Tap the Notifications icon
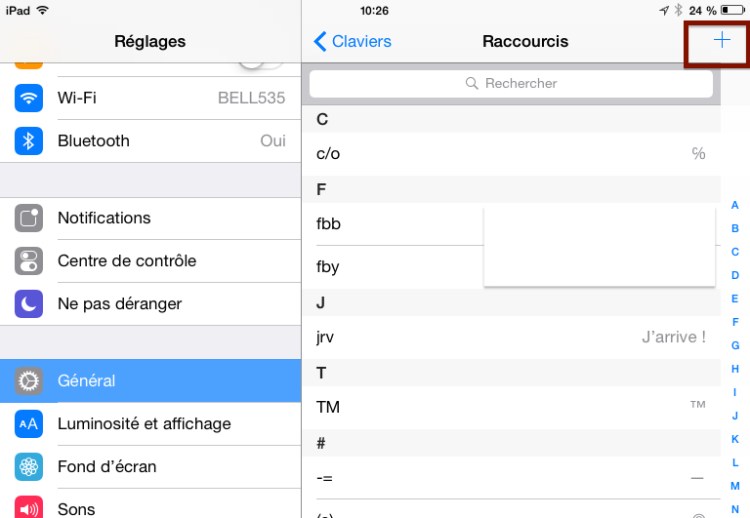Screen dimensions: 750x518 (29, 218)
